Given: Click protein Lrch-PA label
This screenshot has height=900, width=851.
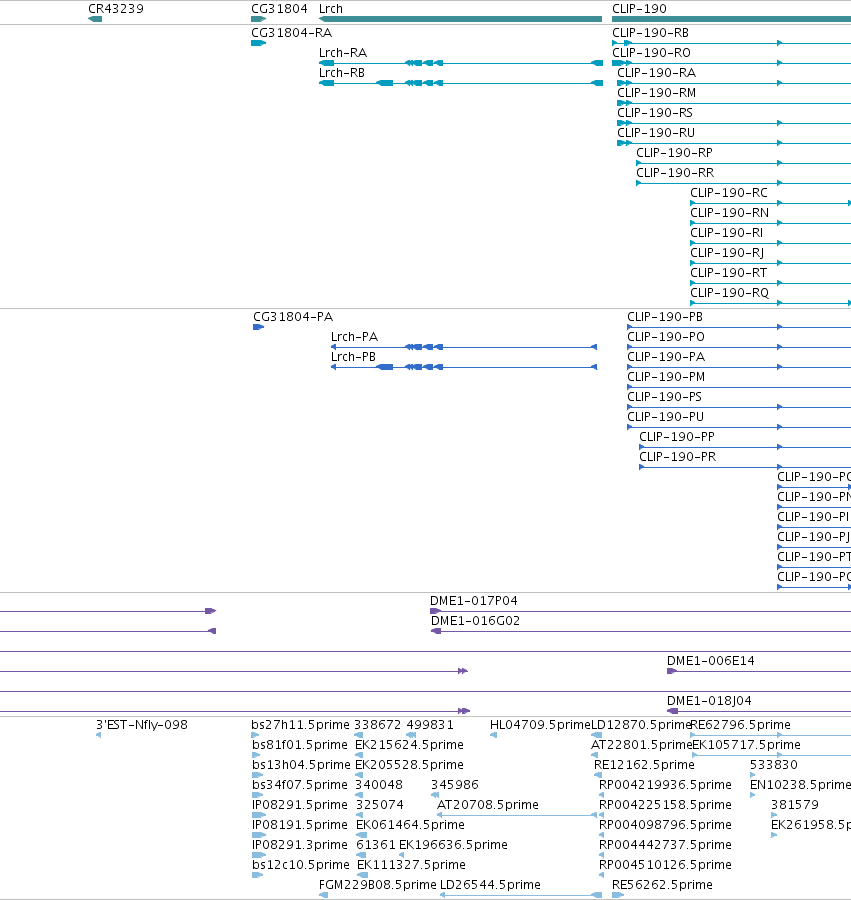Looking at the screenshot, I should click(x=354, y=337).
